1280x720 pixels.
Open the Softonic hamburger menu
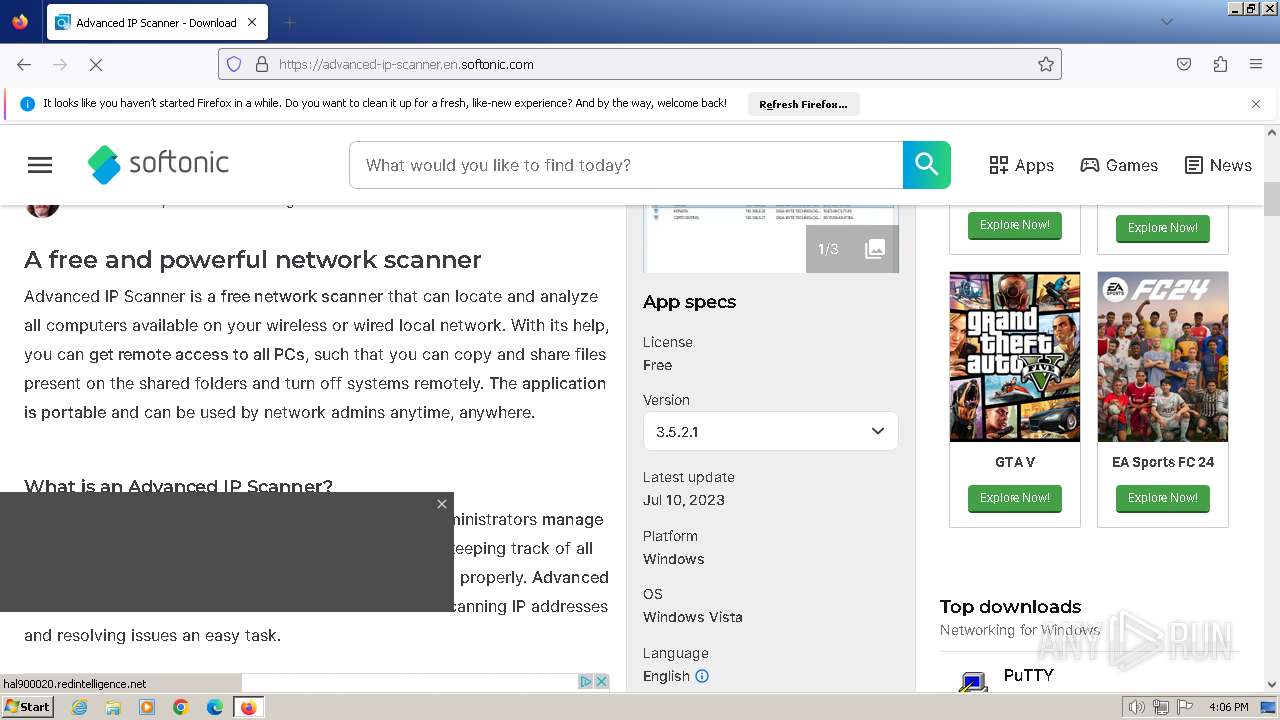40,165
